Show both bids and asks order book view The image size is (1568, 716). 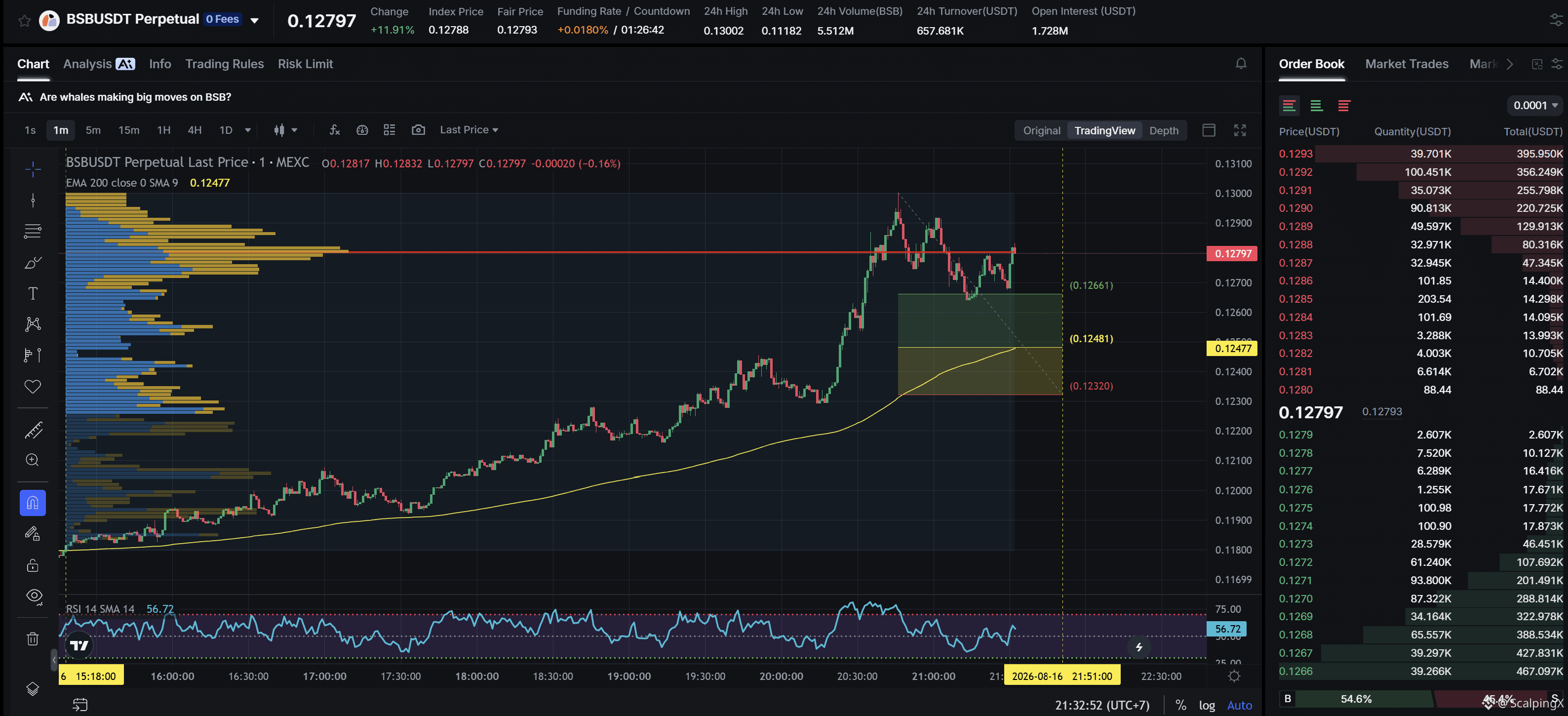(x=1289, y=106)
